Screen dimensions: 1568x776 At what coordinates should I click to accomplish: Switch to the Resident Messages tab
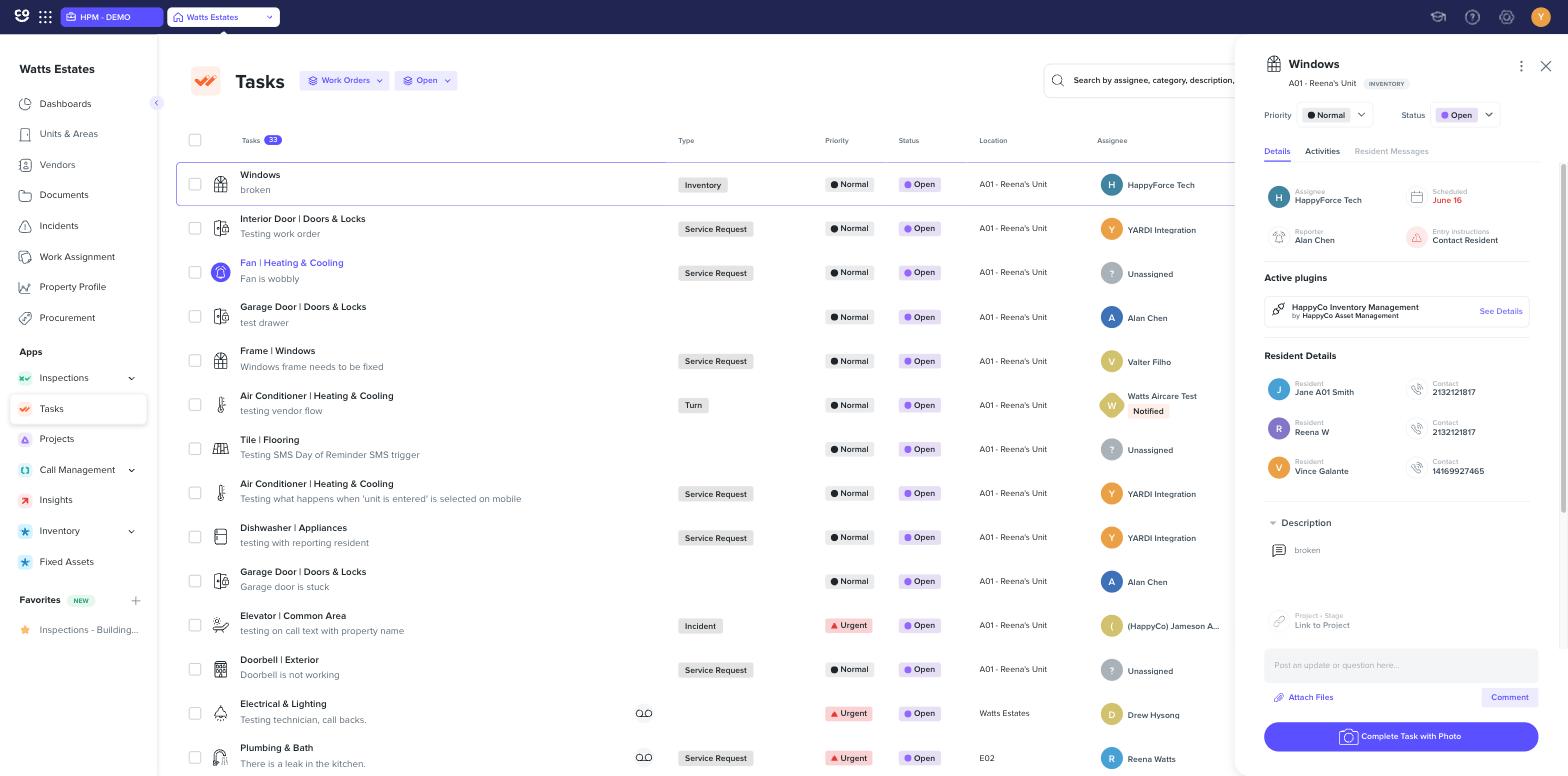coord(1391,151)
